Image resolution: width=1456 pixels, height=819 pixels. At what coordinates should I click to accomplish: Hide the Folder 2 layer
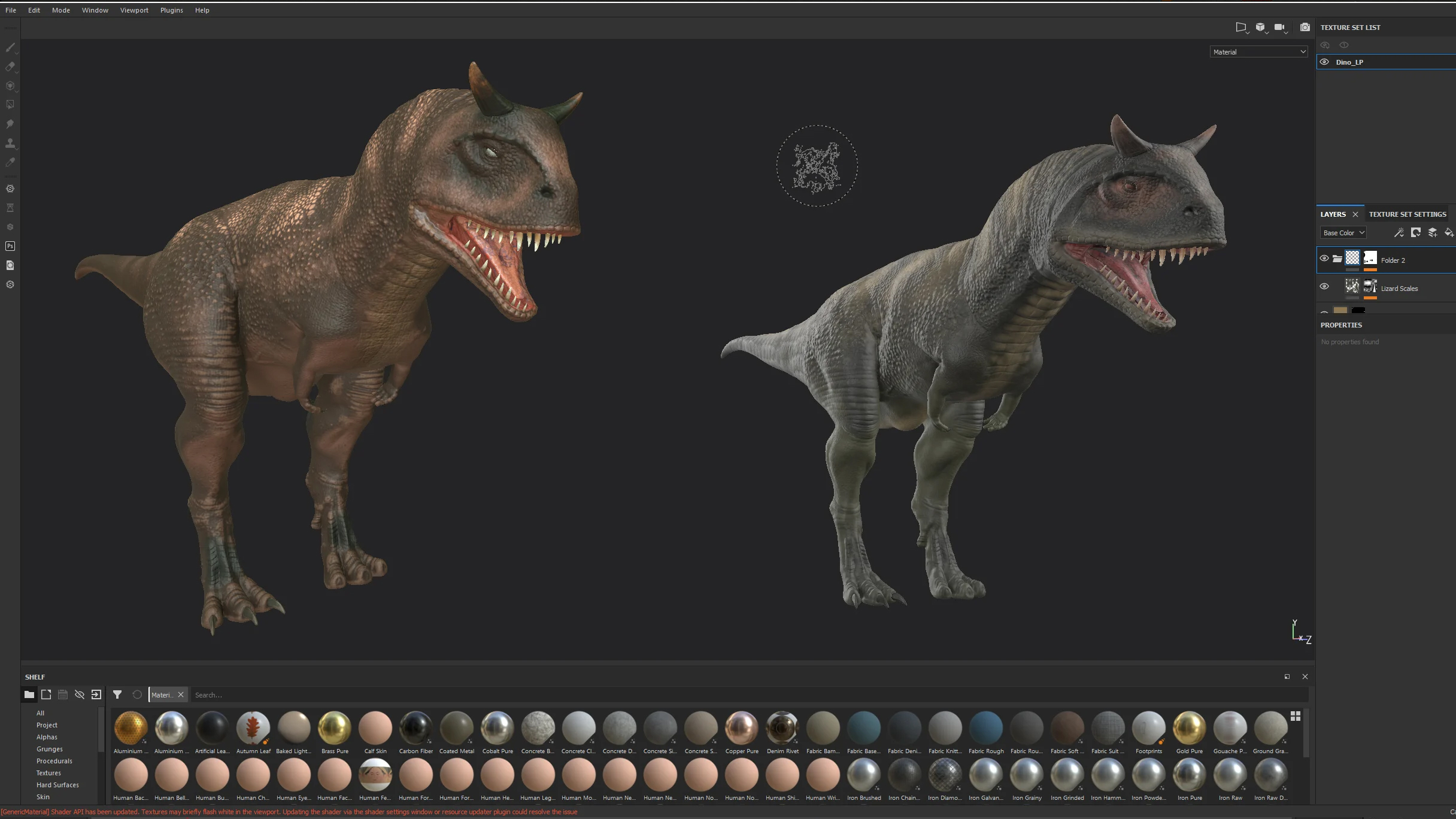tap(1324, 259)
